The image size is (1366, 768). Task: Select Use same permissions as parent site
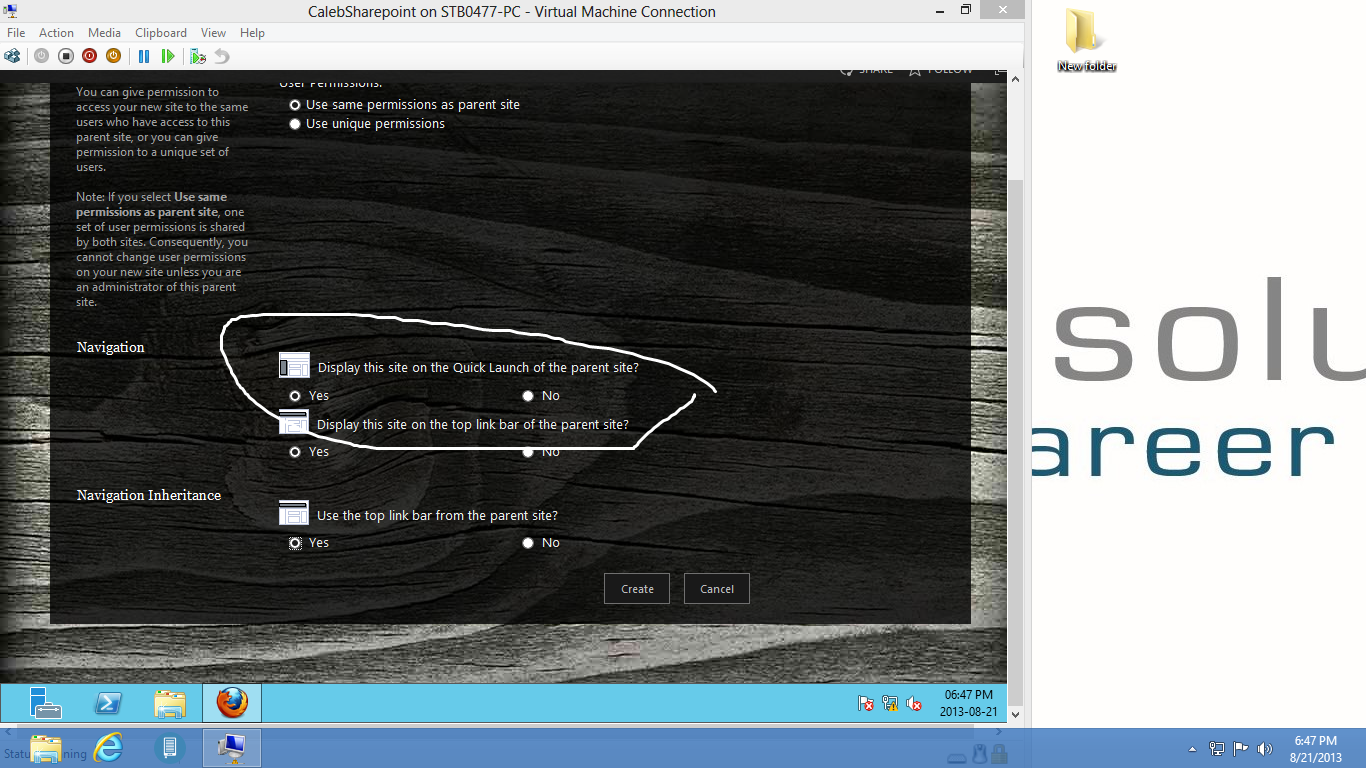click(295, 105)
